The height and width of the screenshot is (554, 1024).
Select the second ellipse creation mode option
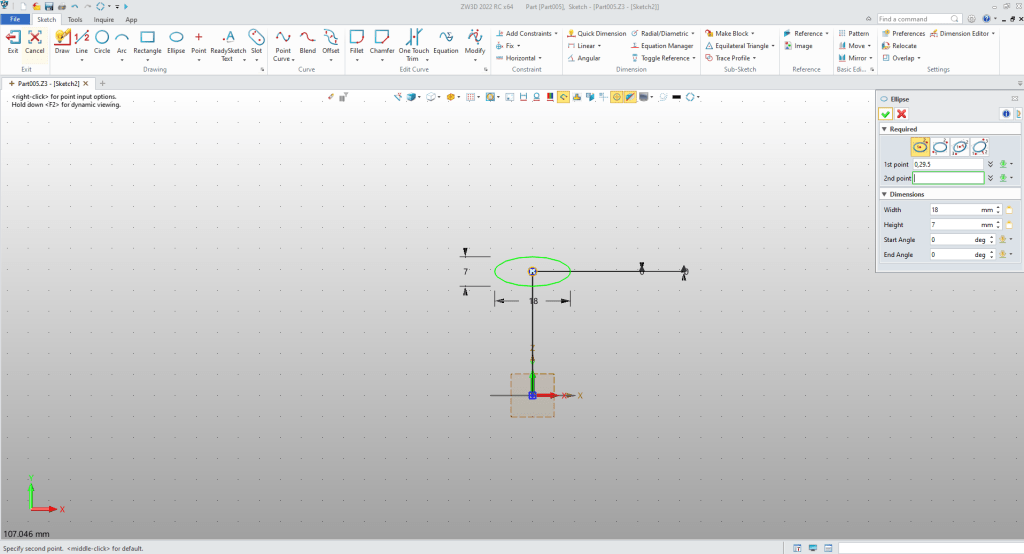point(940,146)
